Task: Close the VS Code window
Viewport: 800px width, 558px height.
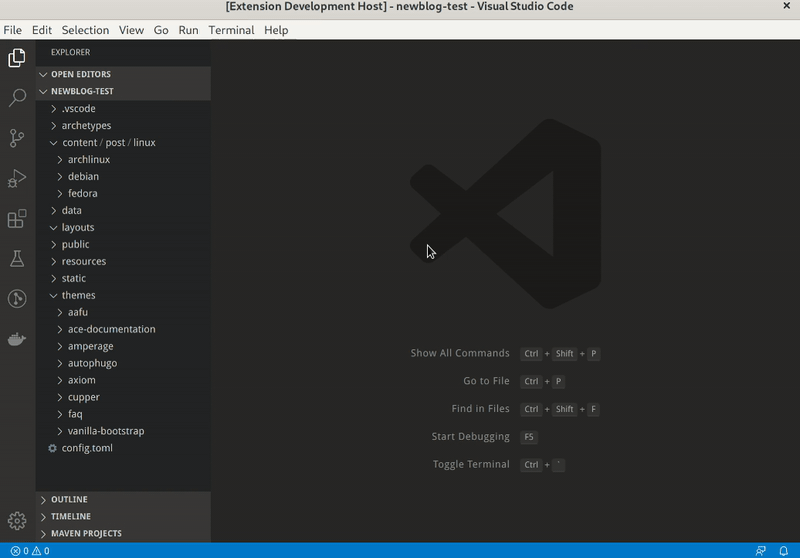Action: point(787,6)
